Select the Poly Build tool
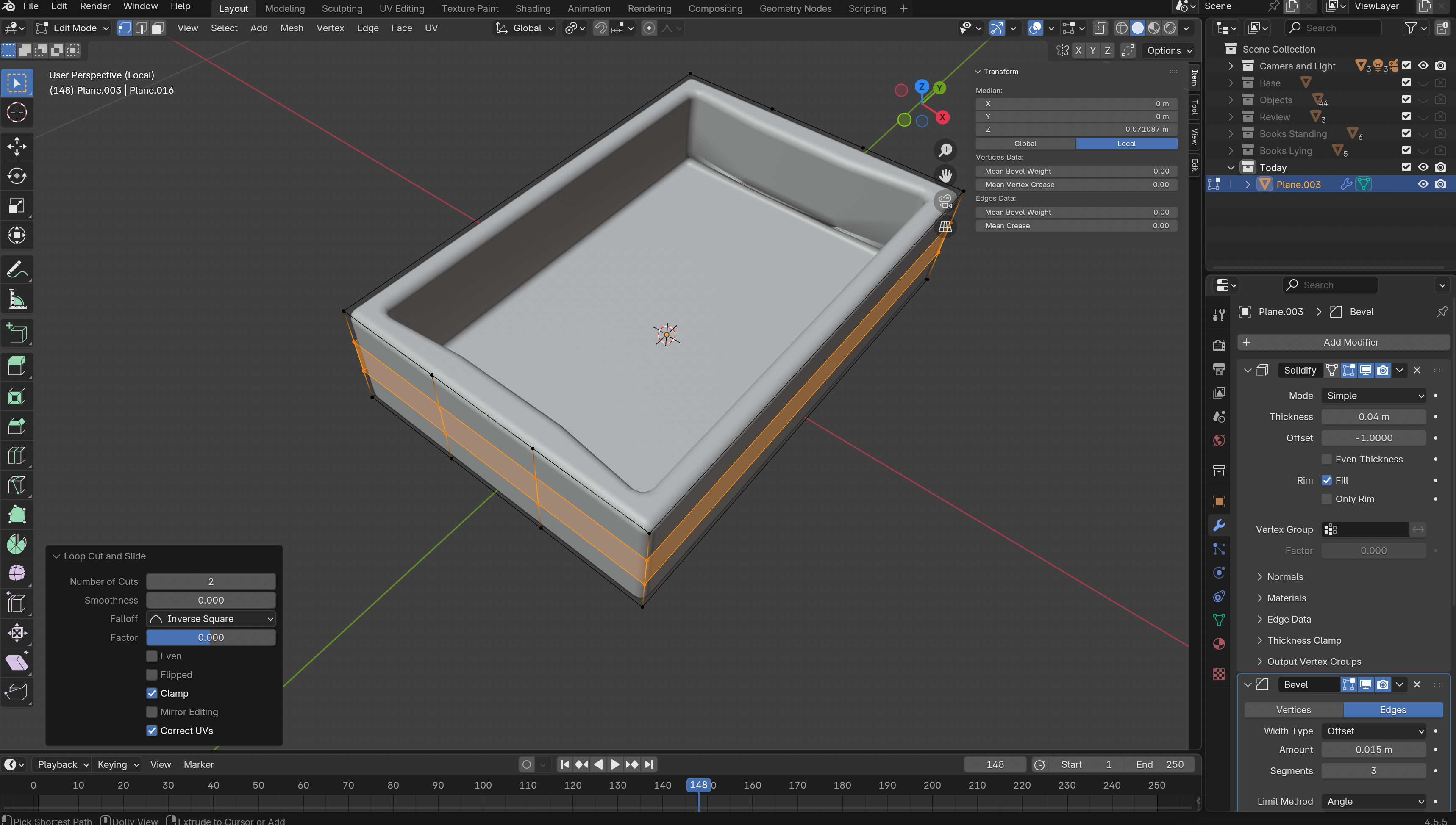Screen dimensions: 1456x825 click(x=17, y=514)
